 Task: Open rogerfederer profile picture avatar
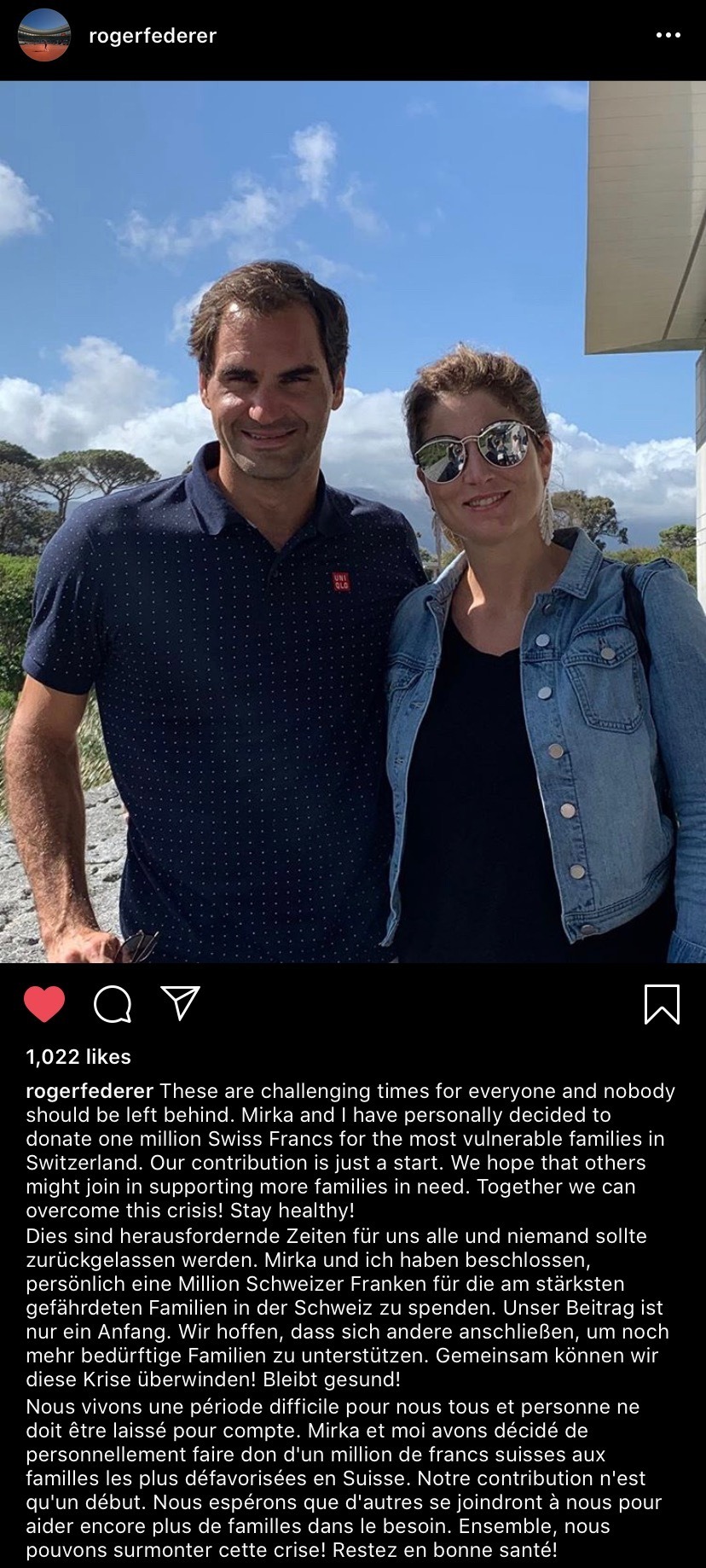tap(44, 36)
